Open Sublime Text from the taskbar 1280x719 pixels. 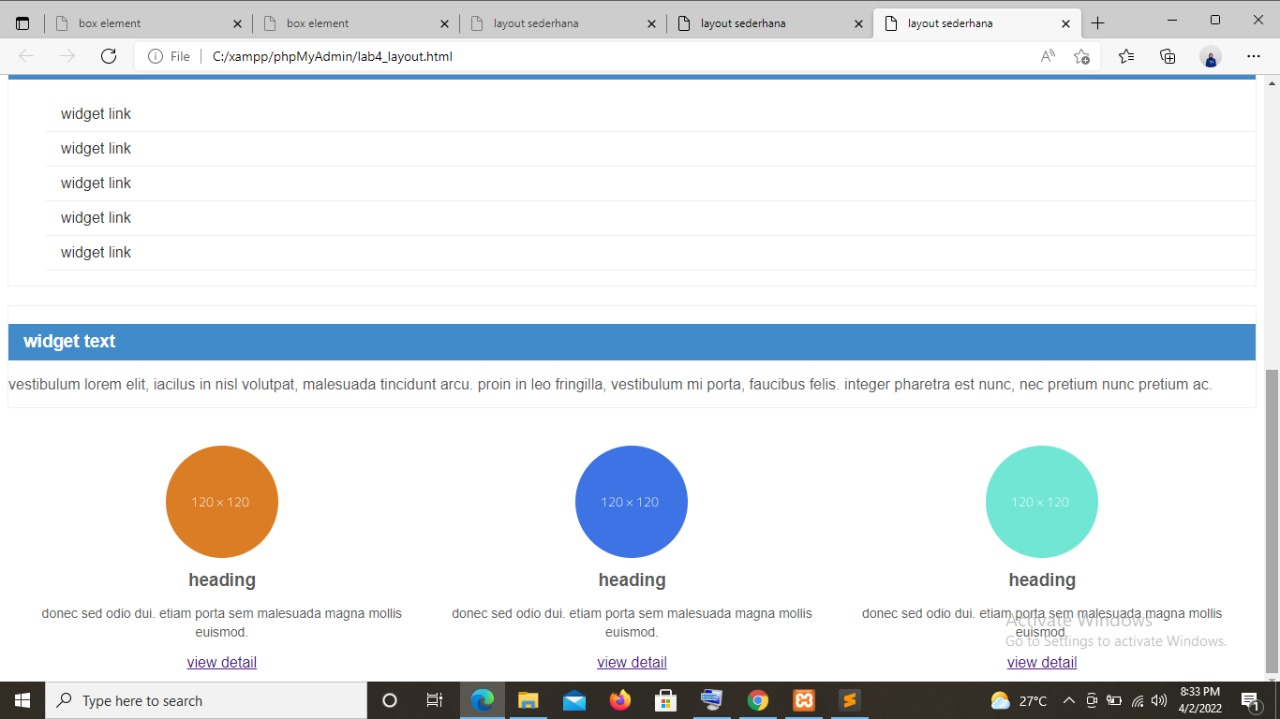point(849,700)
